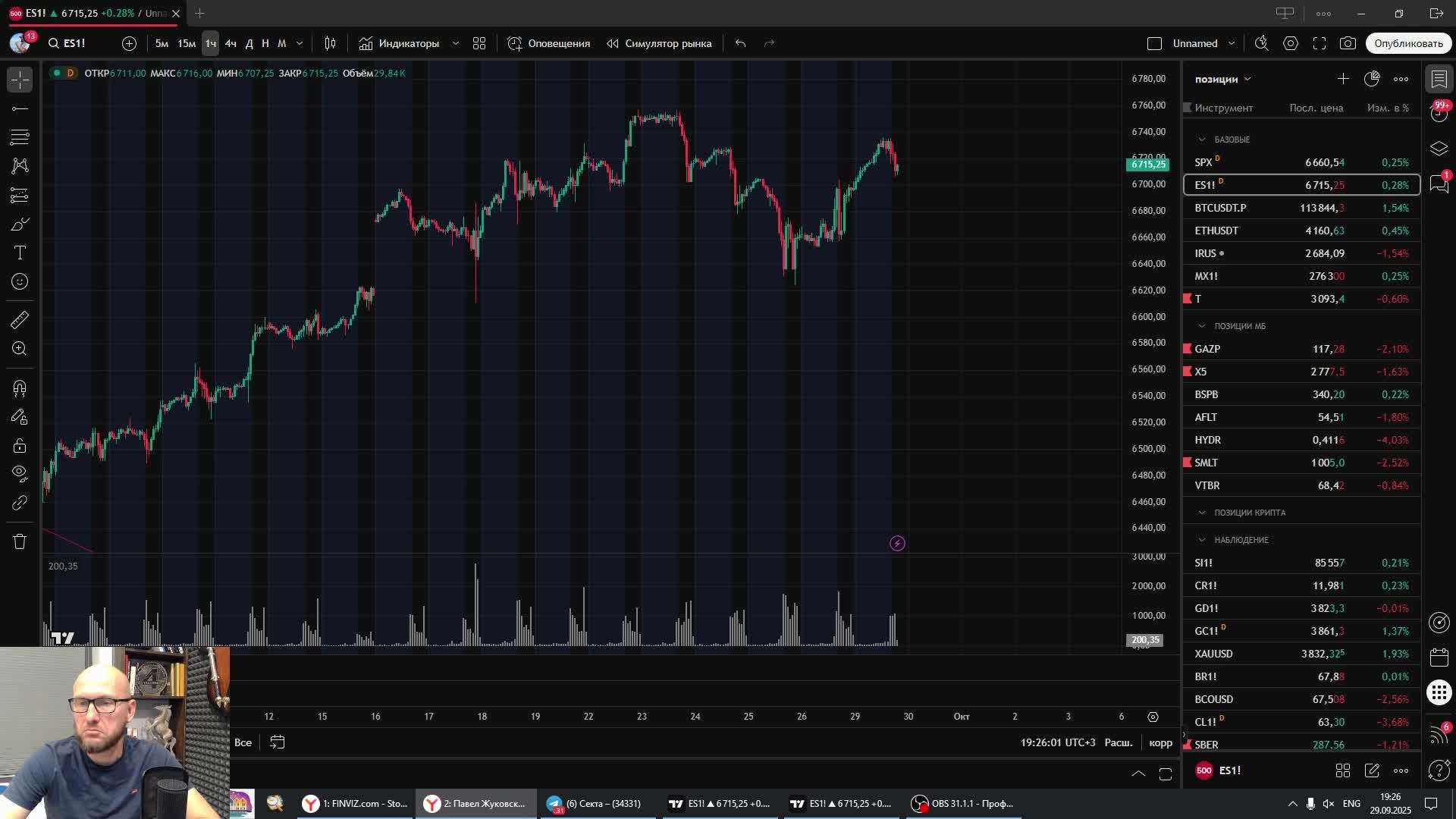Switch to the 4ч timeframe
This screenshot has width=1456, height=819.
(231, 43)
